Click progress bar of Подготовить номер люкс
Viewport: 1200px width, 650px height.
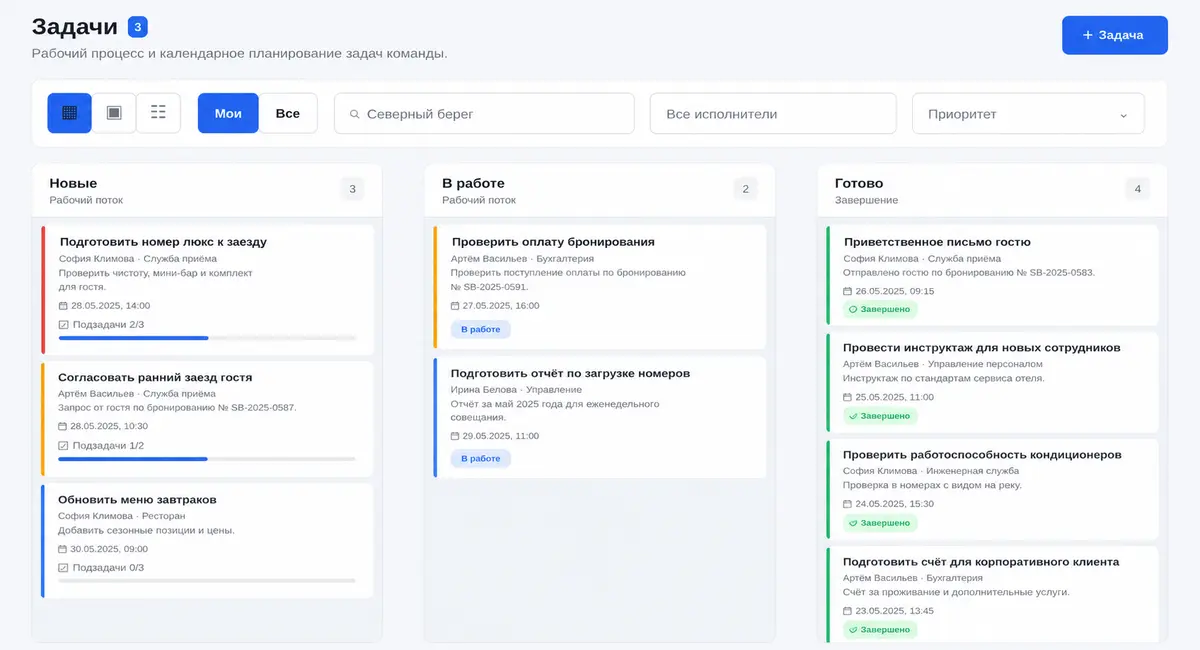tap(208, 338)
